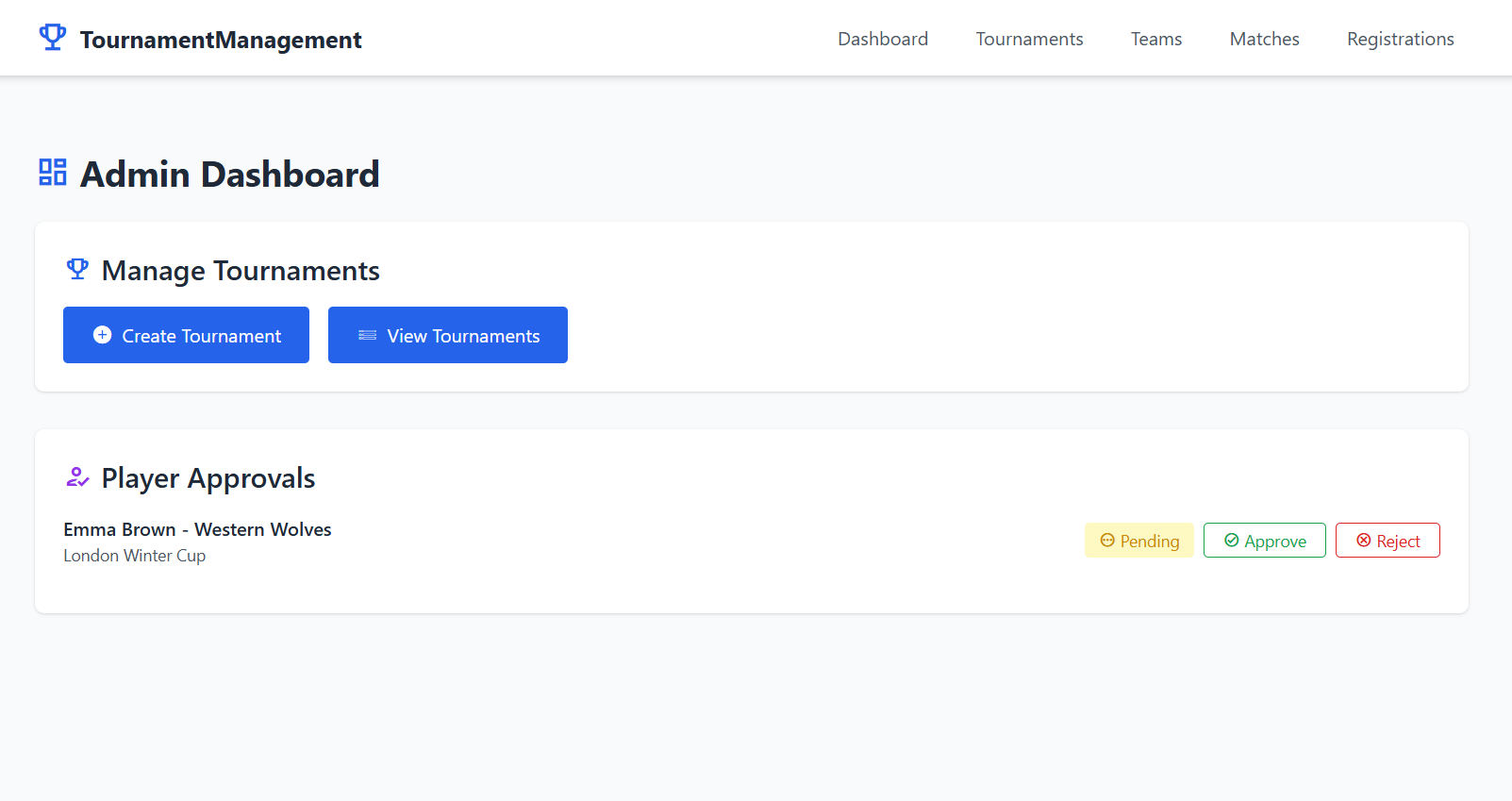Select the Emma Brown - Western Wolves entry
The height and width of the screenshot is (801, 1512).
[x=197, y=529]
